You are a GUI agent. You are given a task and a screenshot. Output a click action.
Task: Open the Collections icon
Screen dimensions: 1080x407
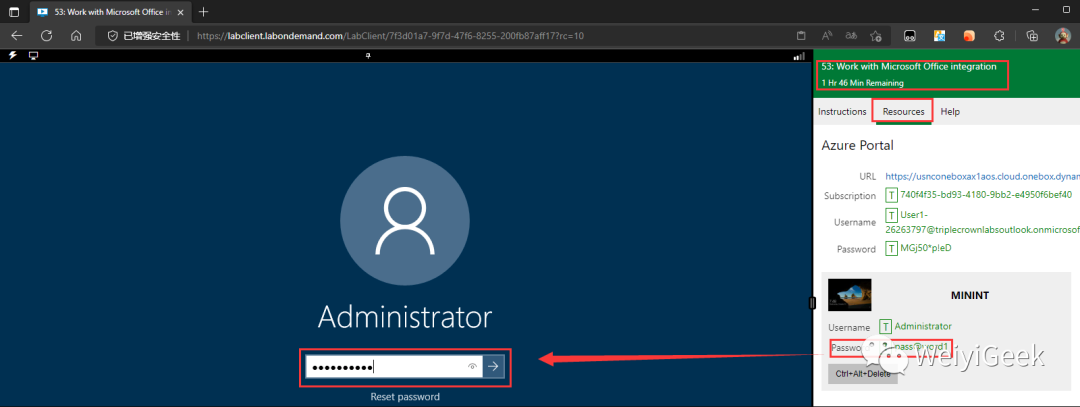tap(1032, 36)
